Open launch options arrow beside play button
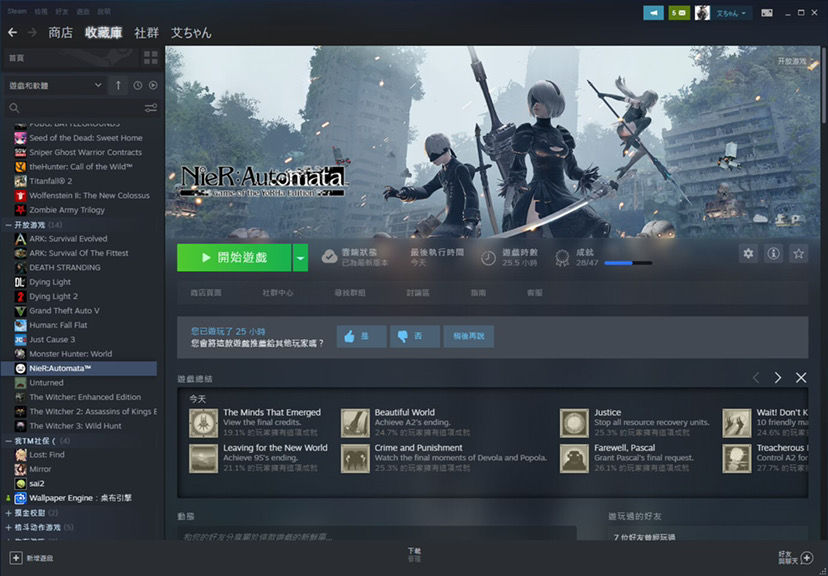The image size is (828, 576). point(300,258)
